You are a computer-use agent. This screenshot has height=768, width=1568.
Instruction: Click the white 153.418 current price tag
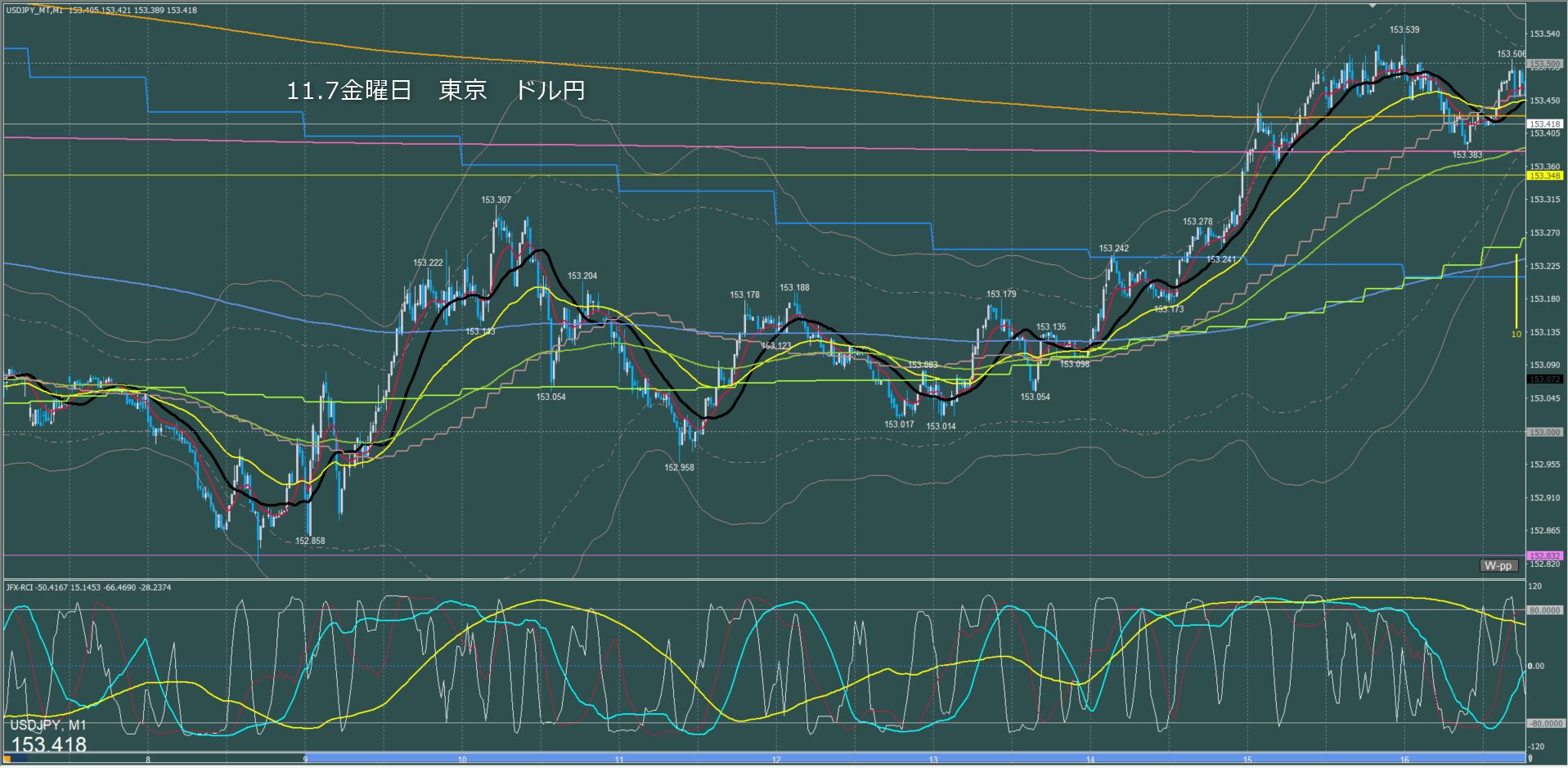point(1544,124)
